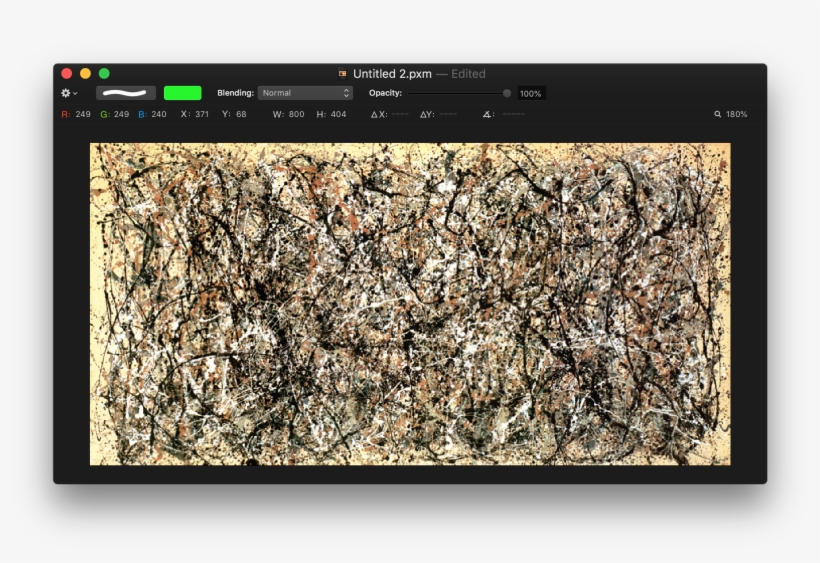Click the Opacity slider handle

pyautogui.click(x=507, y=93)
